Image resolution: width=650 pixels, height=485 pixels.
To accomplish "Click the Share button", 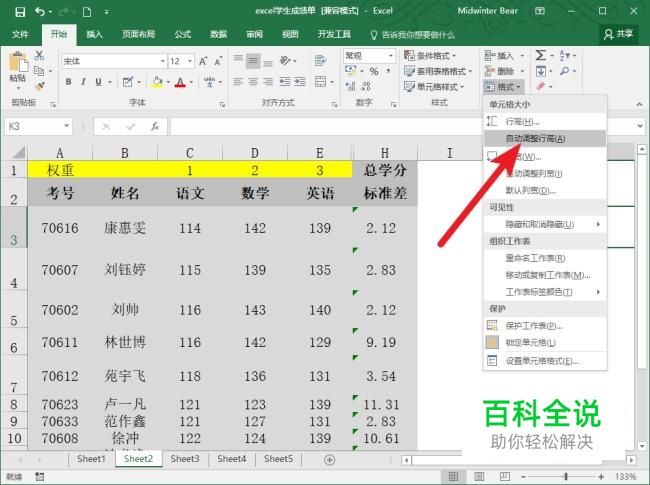I will coord(618,34).
